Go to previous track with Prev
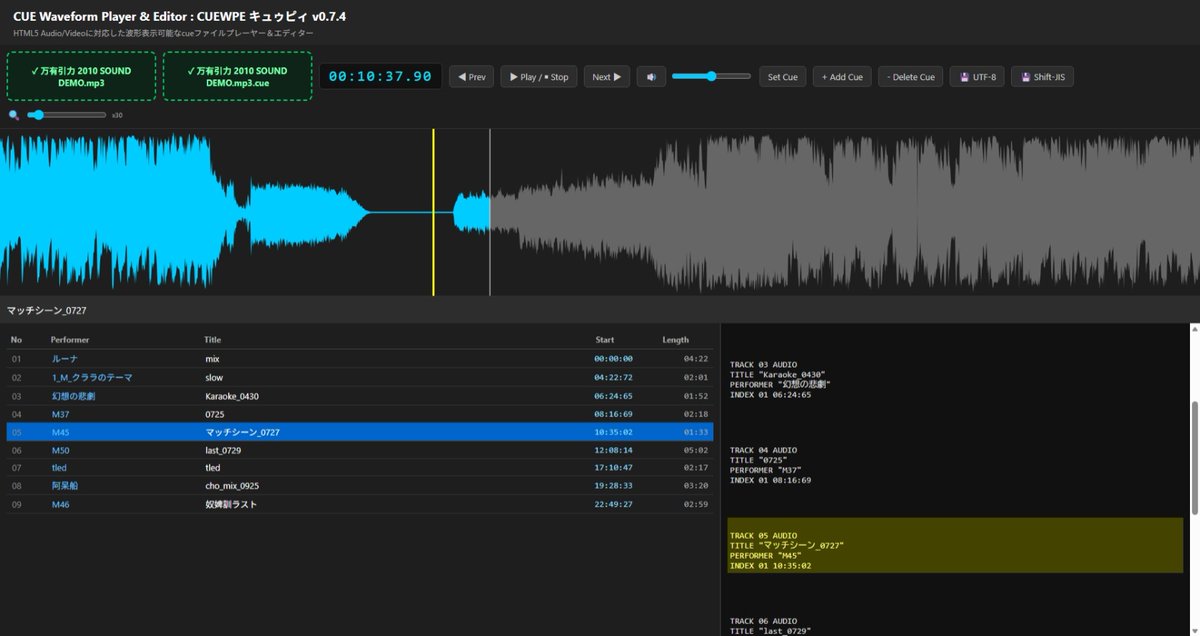Image resolution: width=1200 pixels, height=636 pixels. (x=471, y=77)
